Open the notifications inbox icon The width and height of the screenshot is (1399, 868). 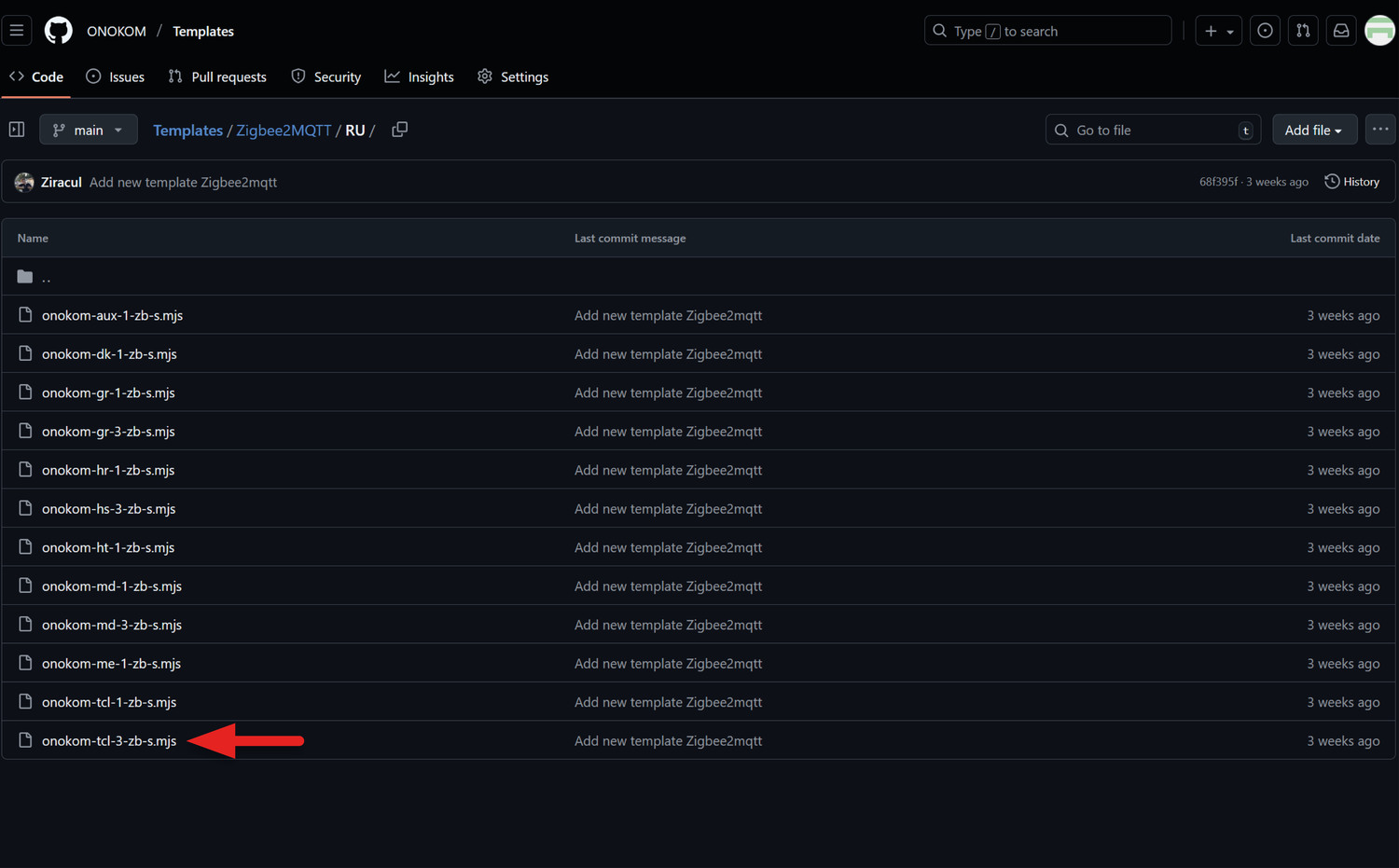pyautogui.click(x=1341, y=31)
